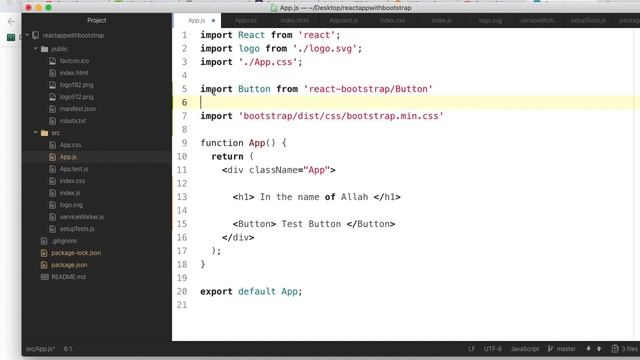The width and height of the screenshot is (640, 360).
Task: Click the 6:1 cursor position indicator
Action: coord(68,349)
